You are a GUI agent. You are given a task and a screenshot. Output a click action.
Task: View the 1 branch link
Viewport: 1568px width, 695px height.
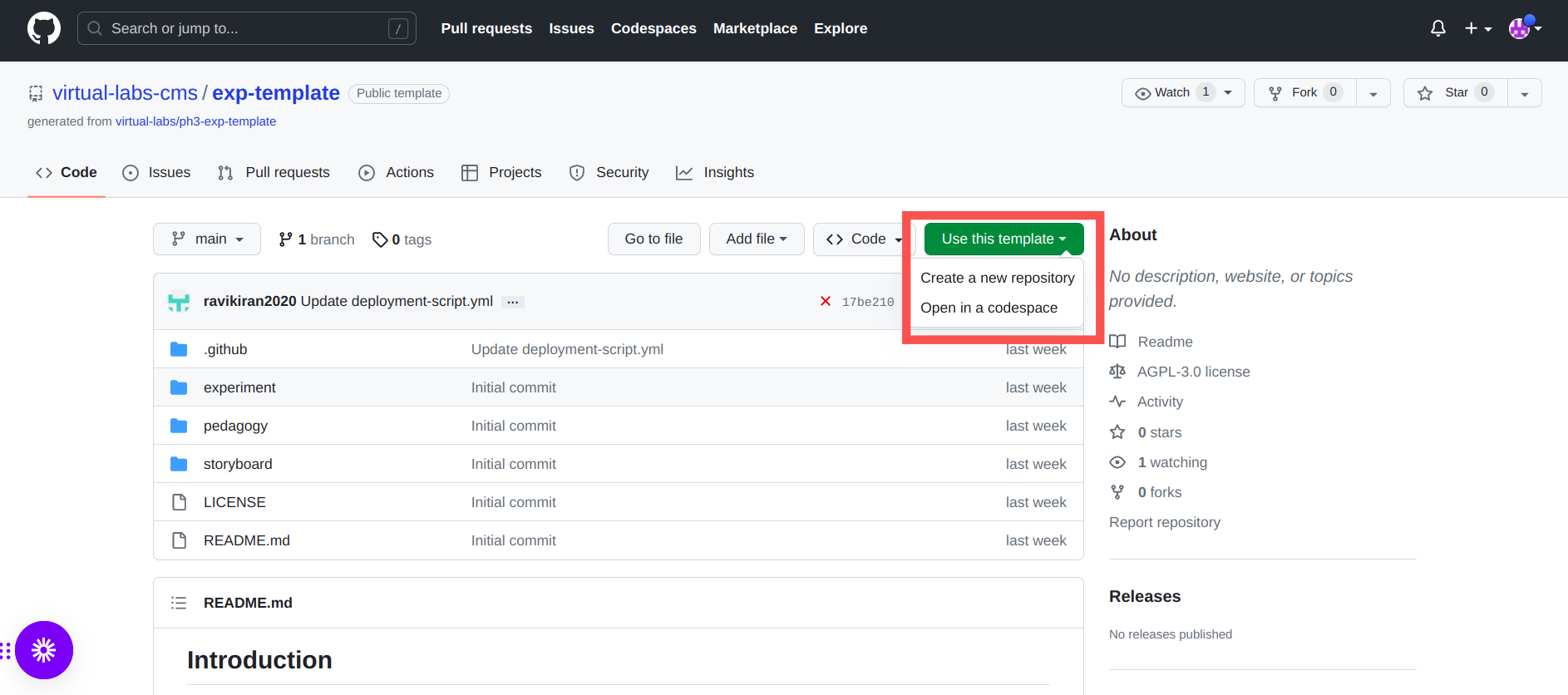(x=317, y=239)
